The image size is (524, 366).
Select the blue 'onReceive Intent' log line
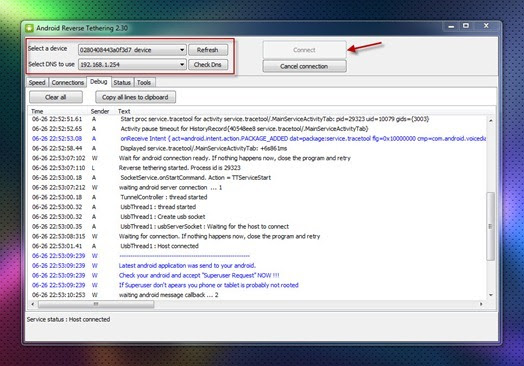[257, 138]
